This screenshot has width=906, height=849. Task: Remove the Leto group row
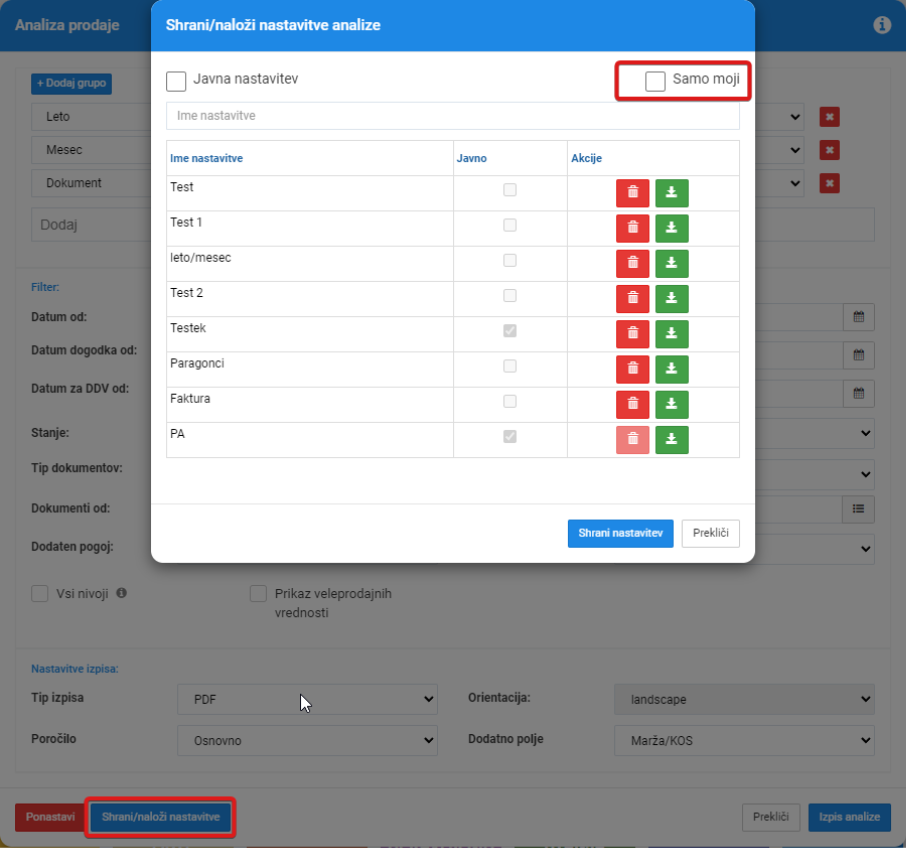(x=829, y=117)
